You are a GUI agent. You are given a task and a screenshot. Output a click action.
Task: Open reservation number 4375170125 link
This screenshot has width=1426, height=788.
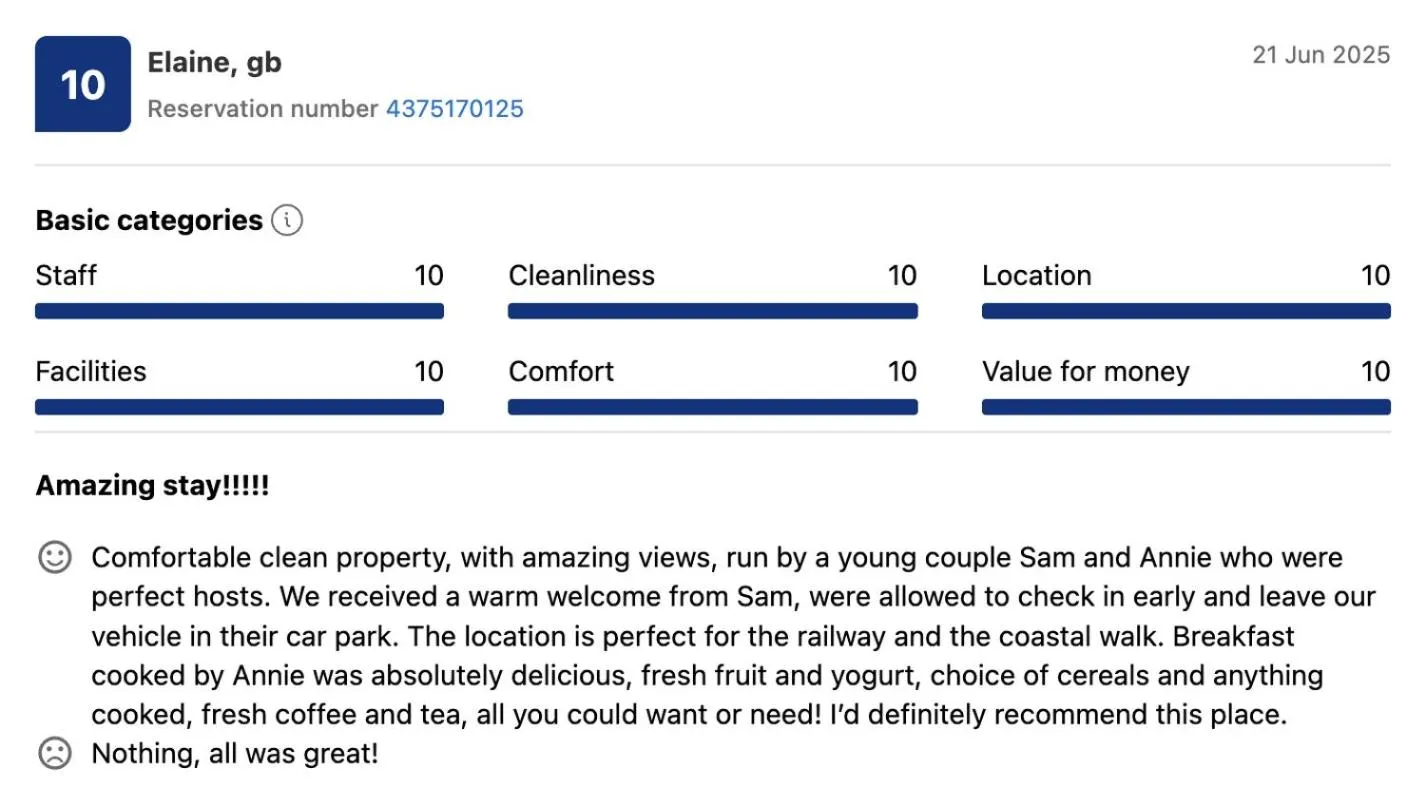[455, 109]
